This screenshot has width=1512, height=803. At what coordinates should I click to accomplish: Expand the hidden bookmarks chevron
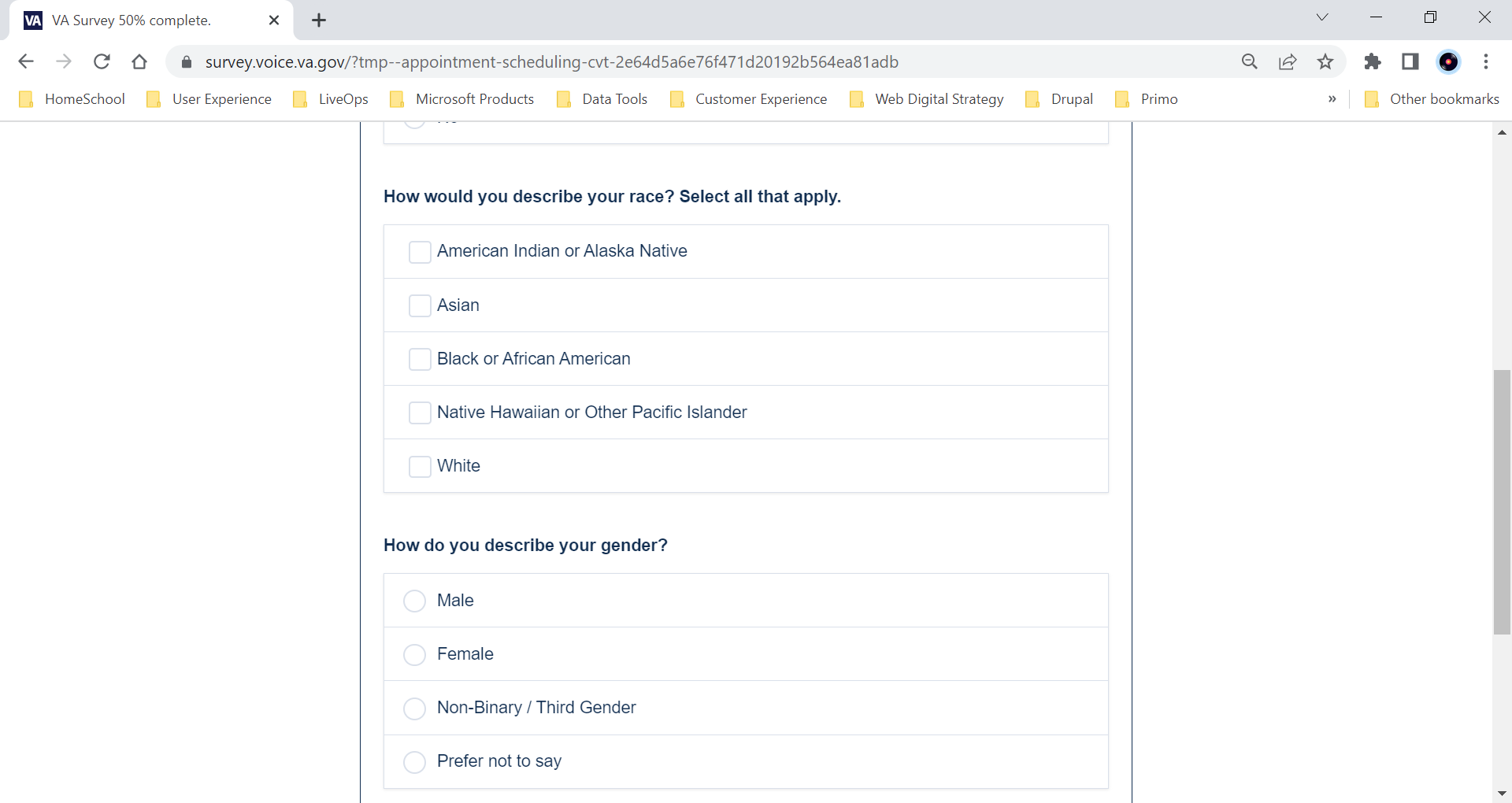(x=1332, y=99)
